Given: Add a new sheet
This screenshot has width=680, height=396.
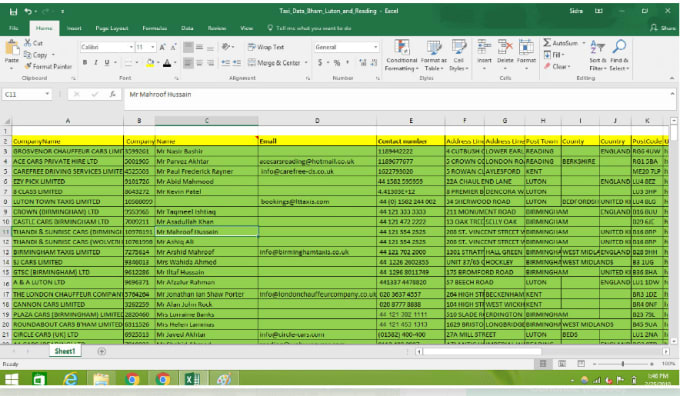Looking at the screenshot, I should click(101, 351).
